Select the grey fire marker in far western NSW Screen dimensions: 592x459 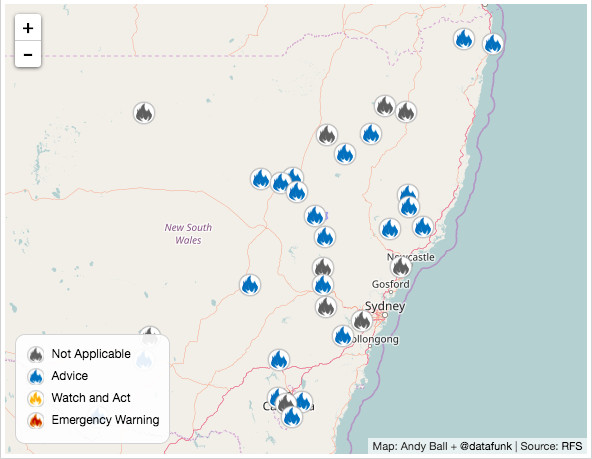pos(144,112)
